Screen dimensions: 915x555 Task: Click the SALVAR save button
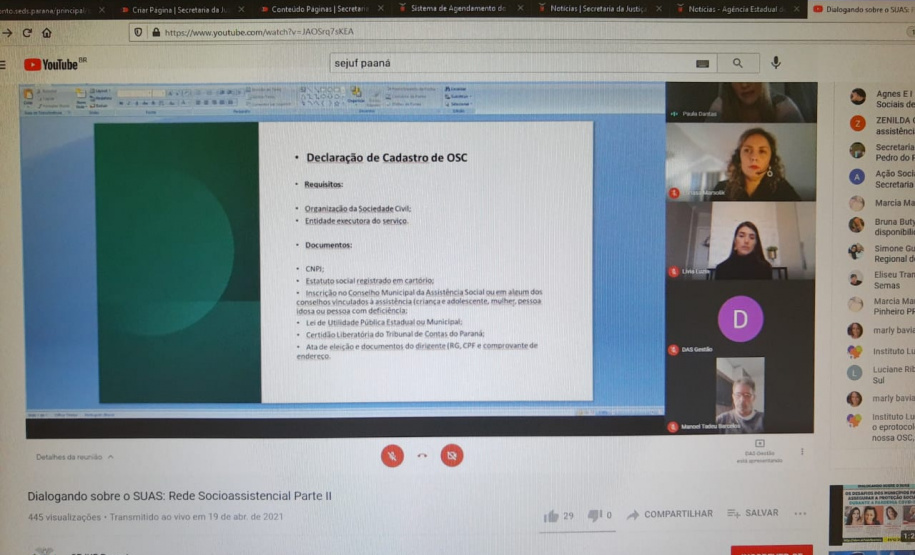[x=753, y=513]
